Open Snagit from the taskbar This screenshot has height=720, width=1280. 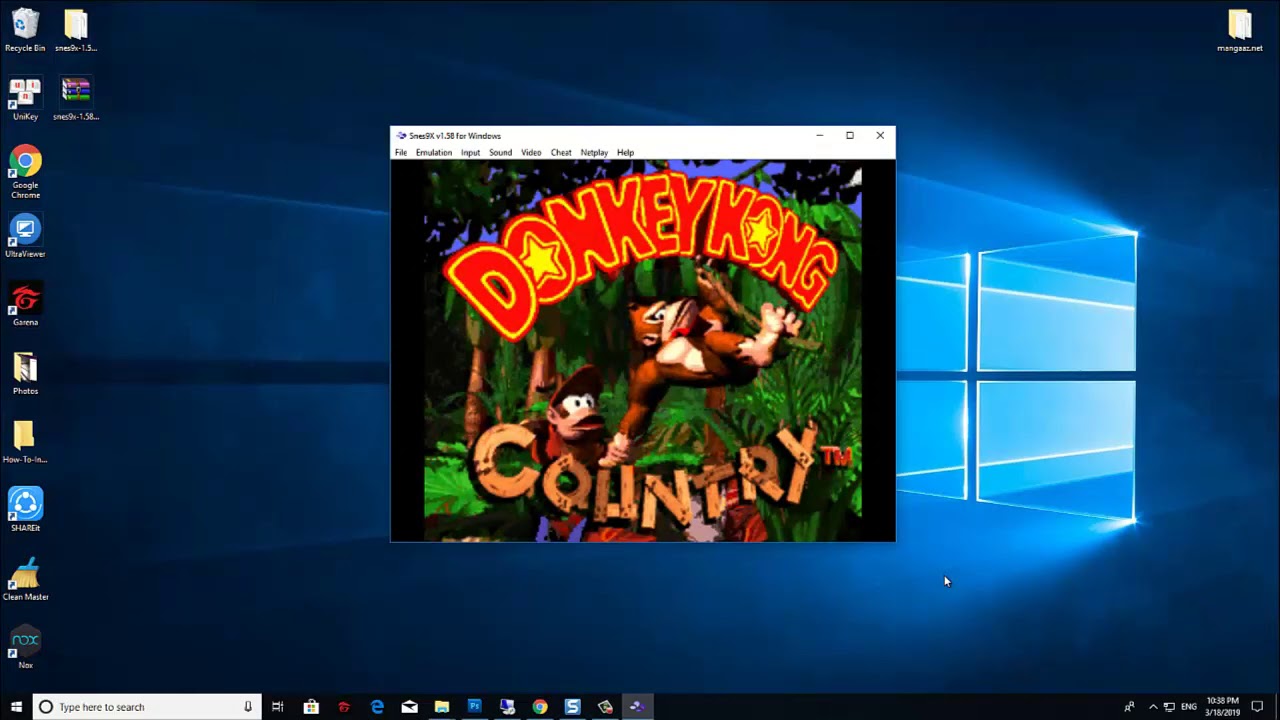tap(572, 707)
